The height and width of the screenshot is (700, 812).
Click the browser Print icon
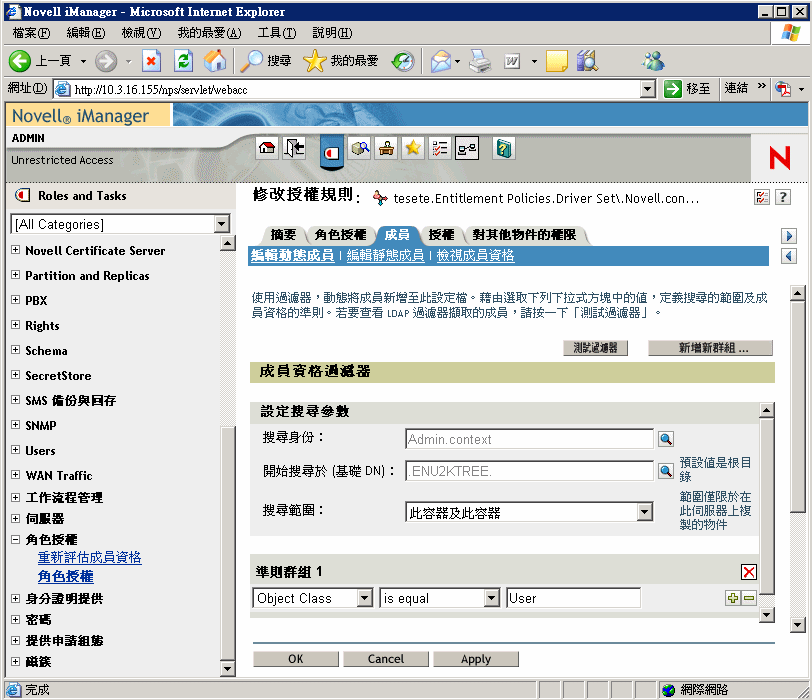point(480,61)
